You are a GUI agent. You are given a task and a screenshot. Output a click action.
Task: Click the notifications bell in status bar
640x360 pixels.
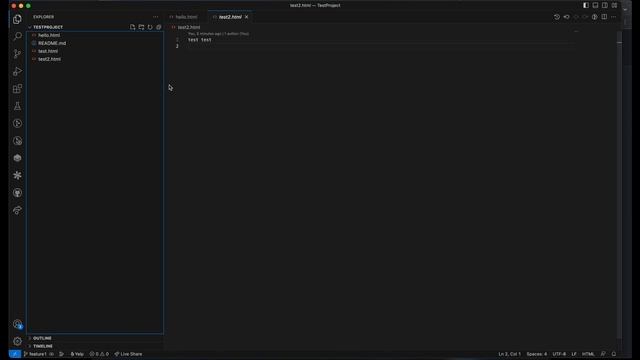pos(614,354)
